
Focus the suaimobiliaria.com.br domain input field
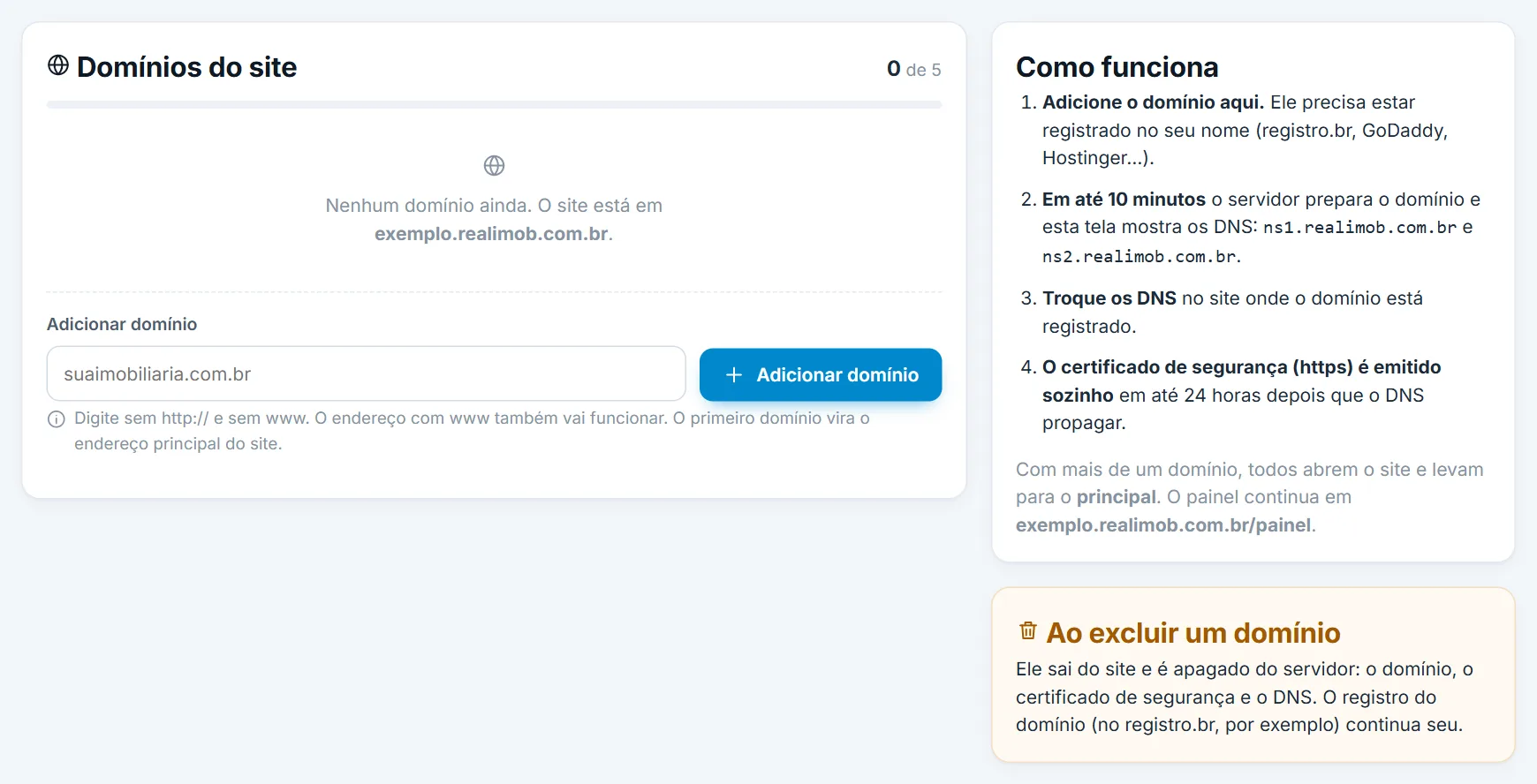366,373
